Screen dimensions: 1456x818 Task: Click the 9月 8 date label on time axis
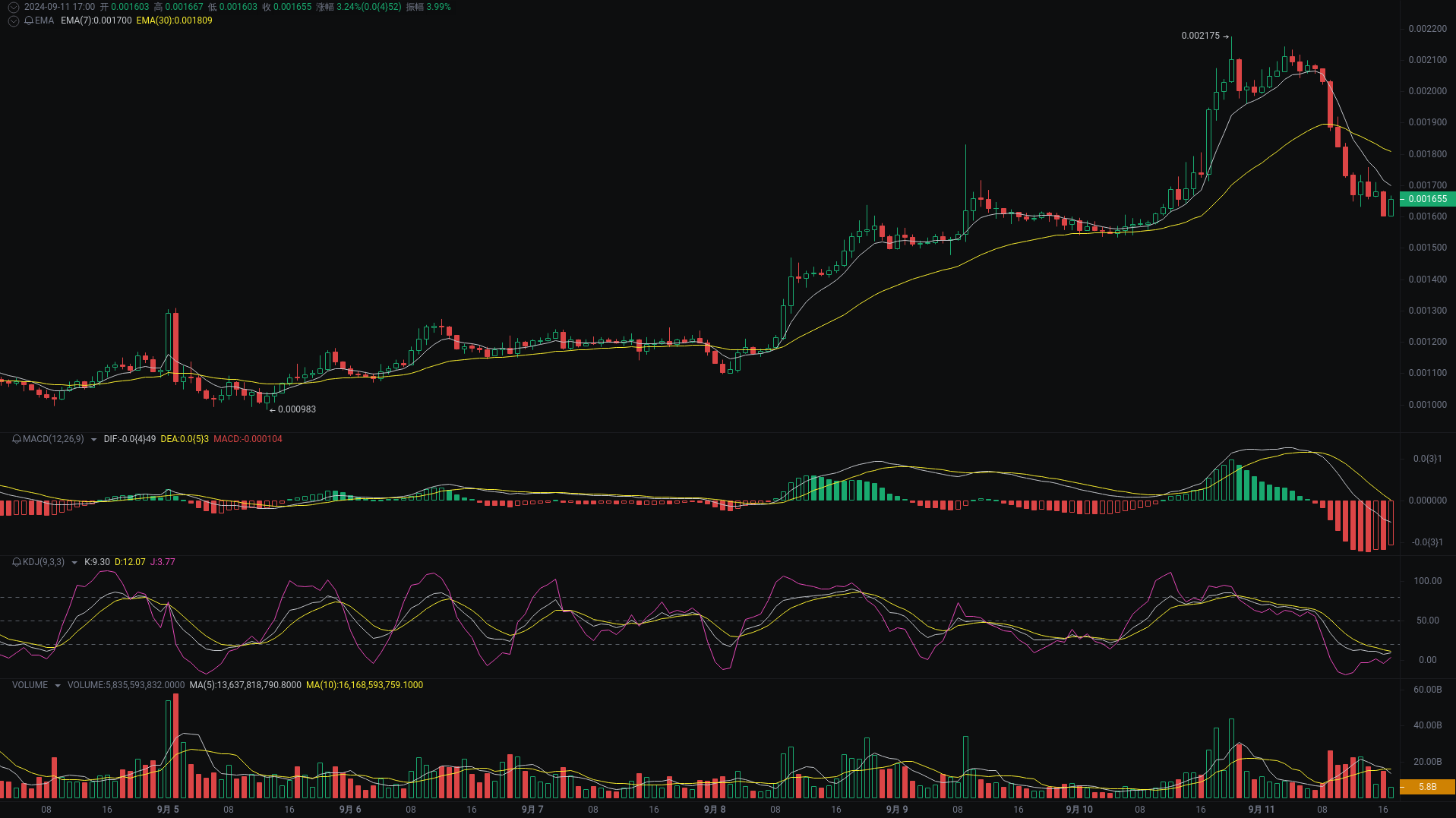click(715, 810)
